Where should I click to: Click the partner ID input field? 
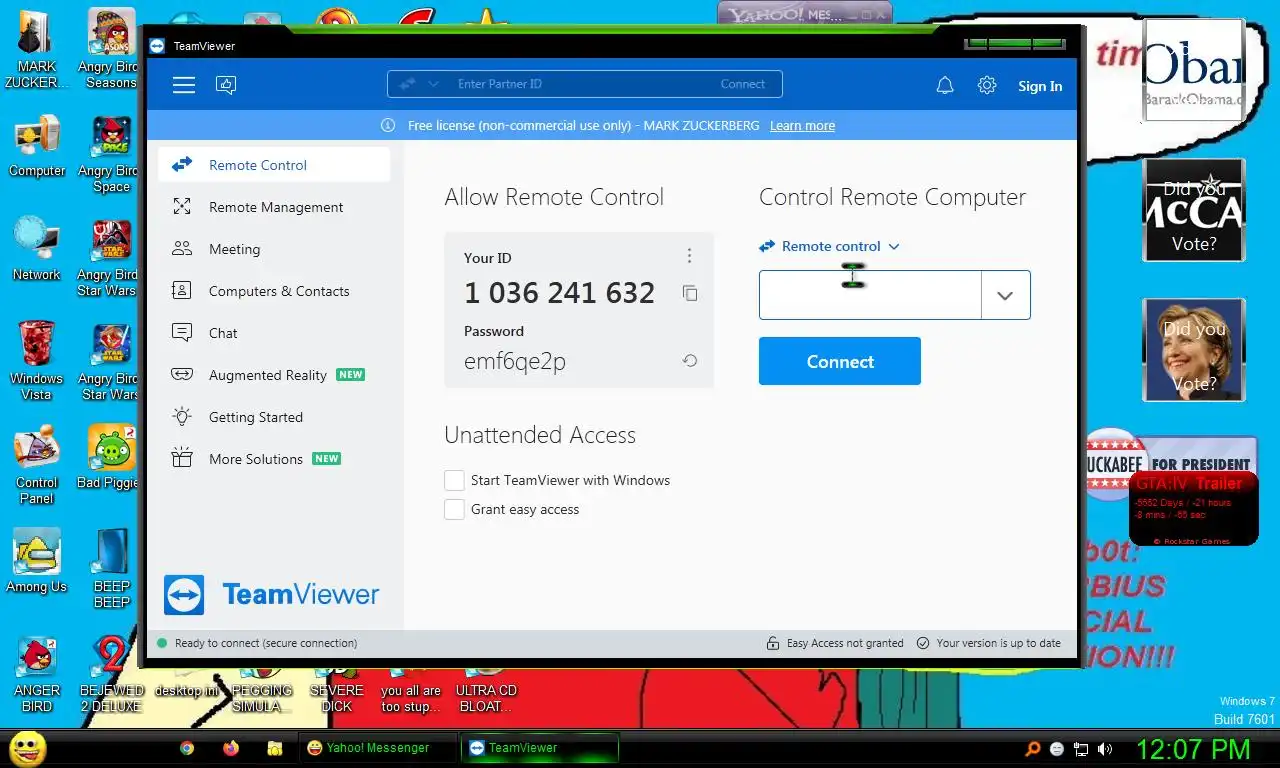[870, 295]
